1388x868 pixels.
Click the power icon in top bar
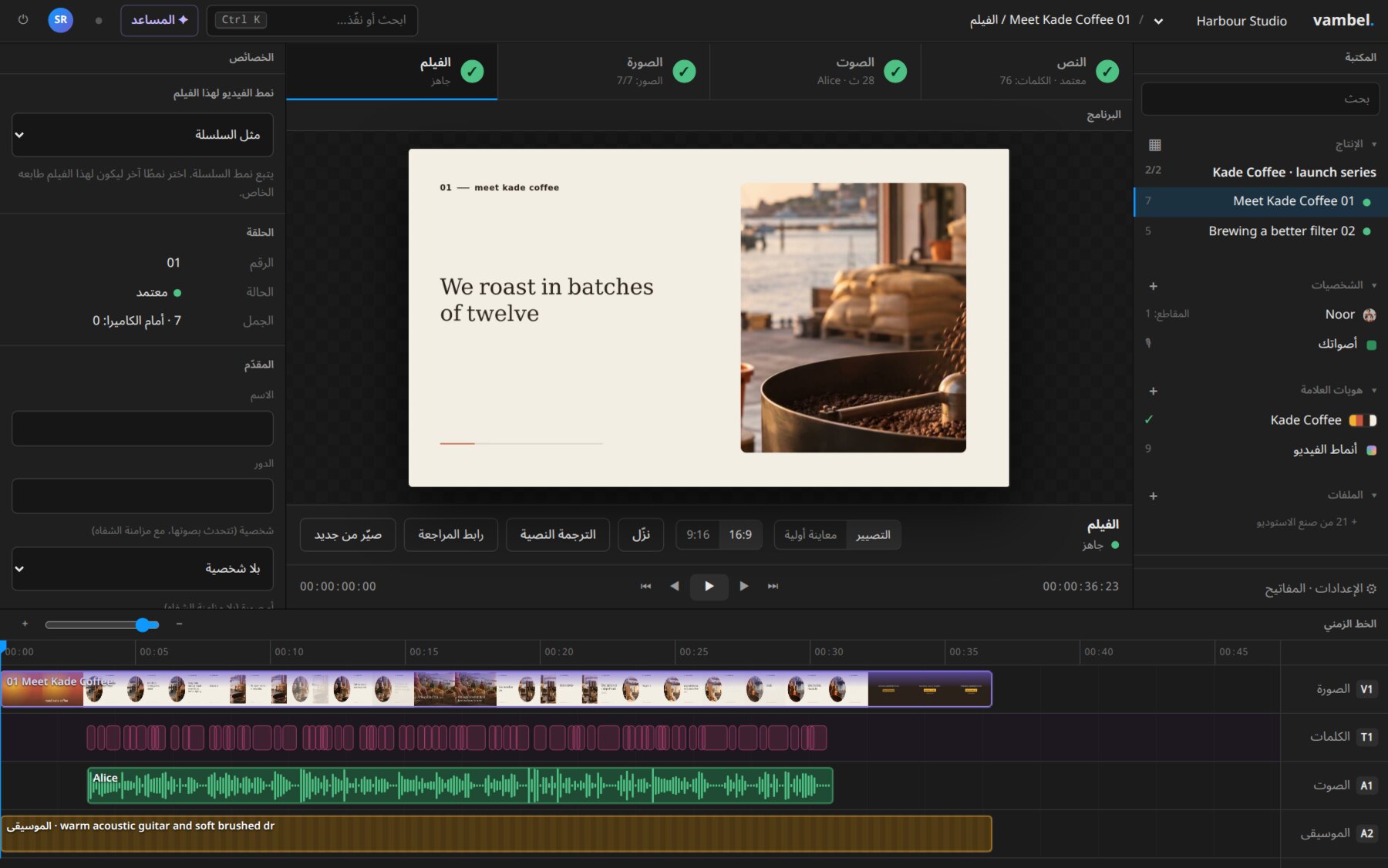tap(23, 20)
